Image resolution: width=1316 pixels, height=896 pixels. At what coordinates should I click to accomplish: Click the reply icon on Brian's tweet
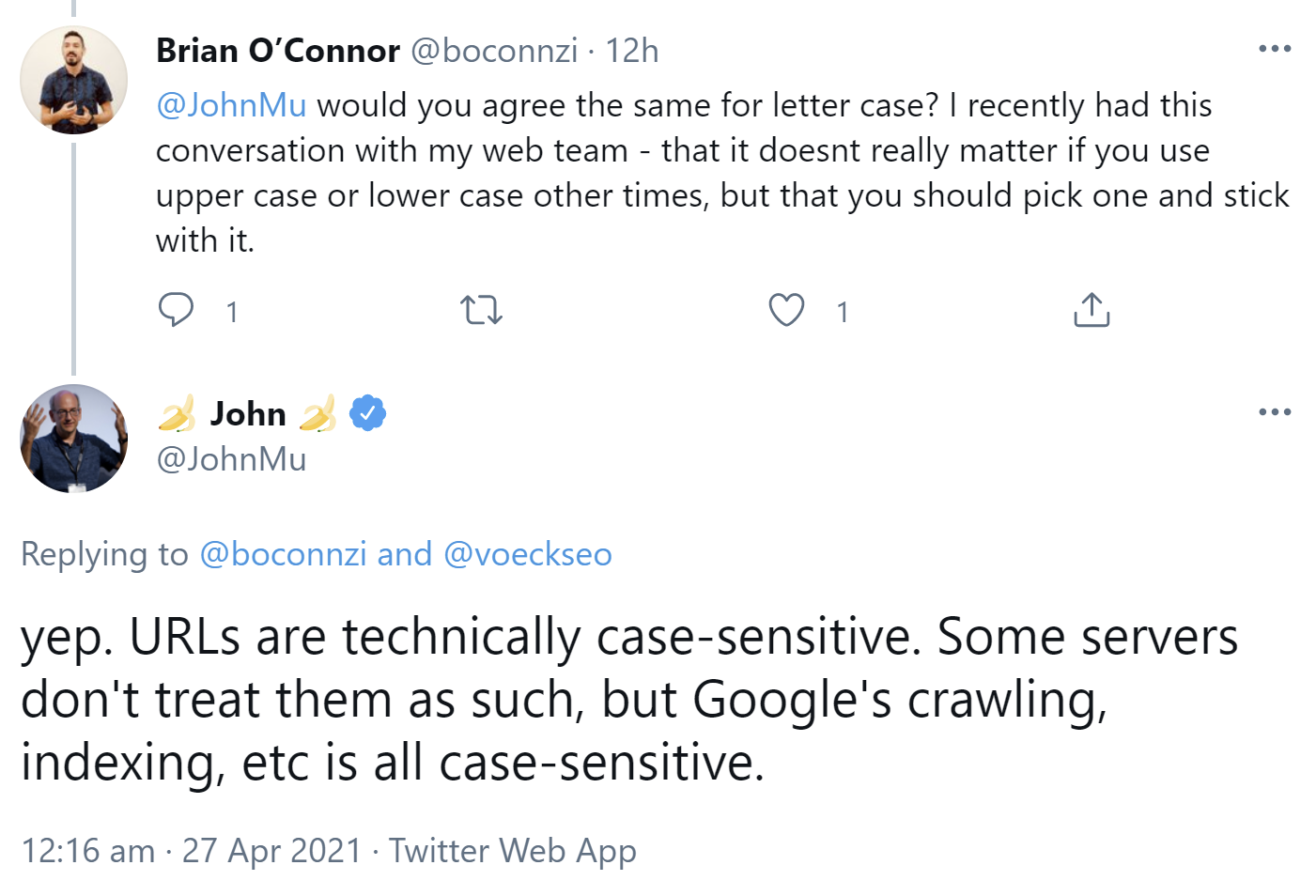point(178,309)
